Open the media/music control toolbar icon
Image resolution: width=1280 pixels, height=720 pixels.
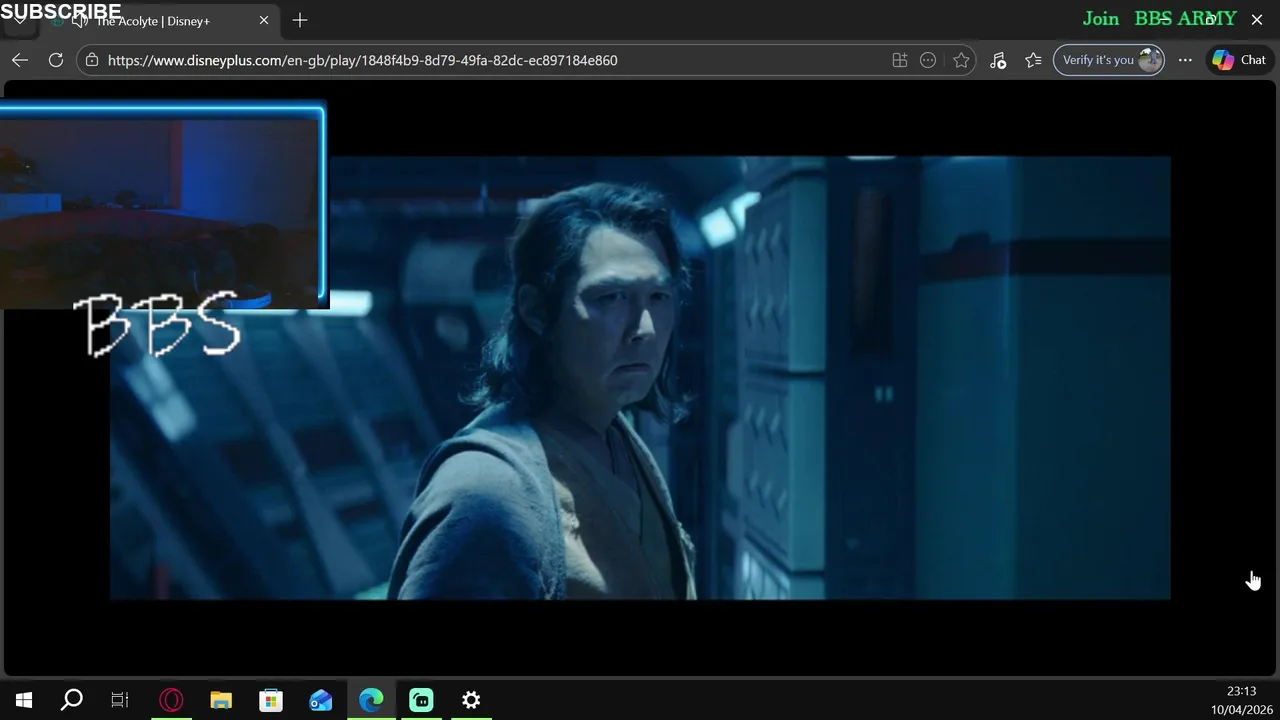(998, 60)
